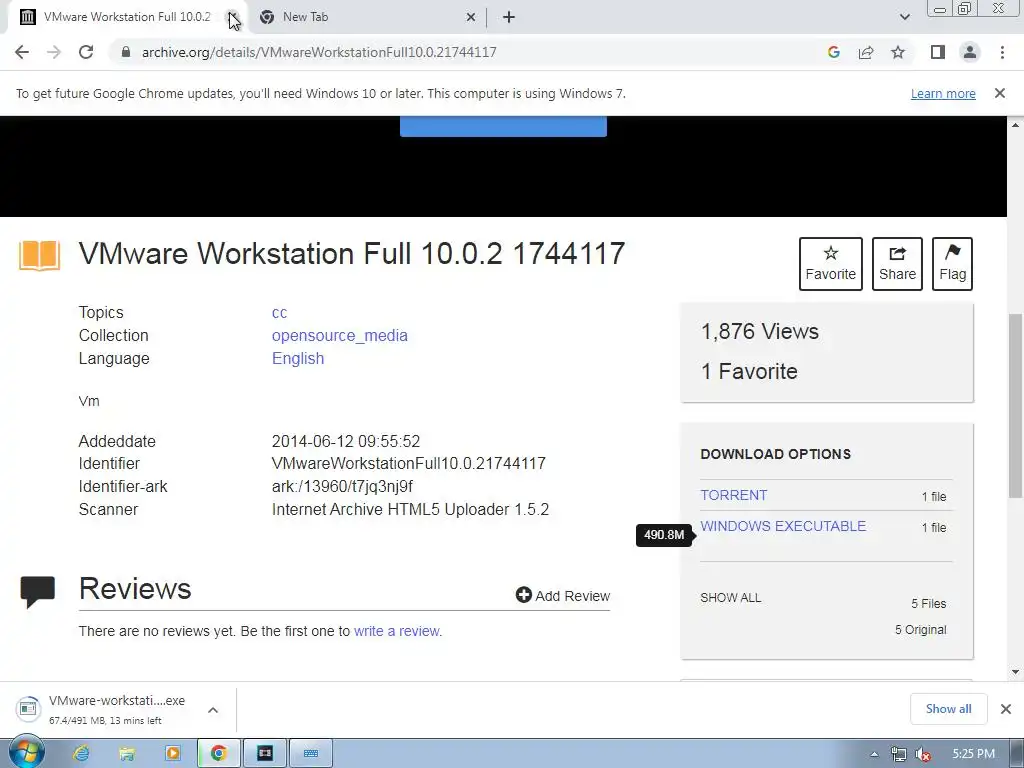Screen dimensions: 1024x768
Task: Click the identifier VMwareWorkstationFull10.0.21744117 value
Action: (x=409, y=464)
